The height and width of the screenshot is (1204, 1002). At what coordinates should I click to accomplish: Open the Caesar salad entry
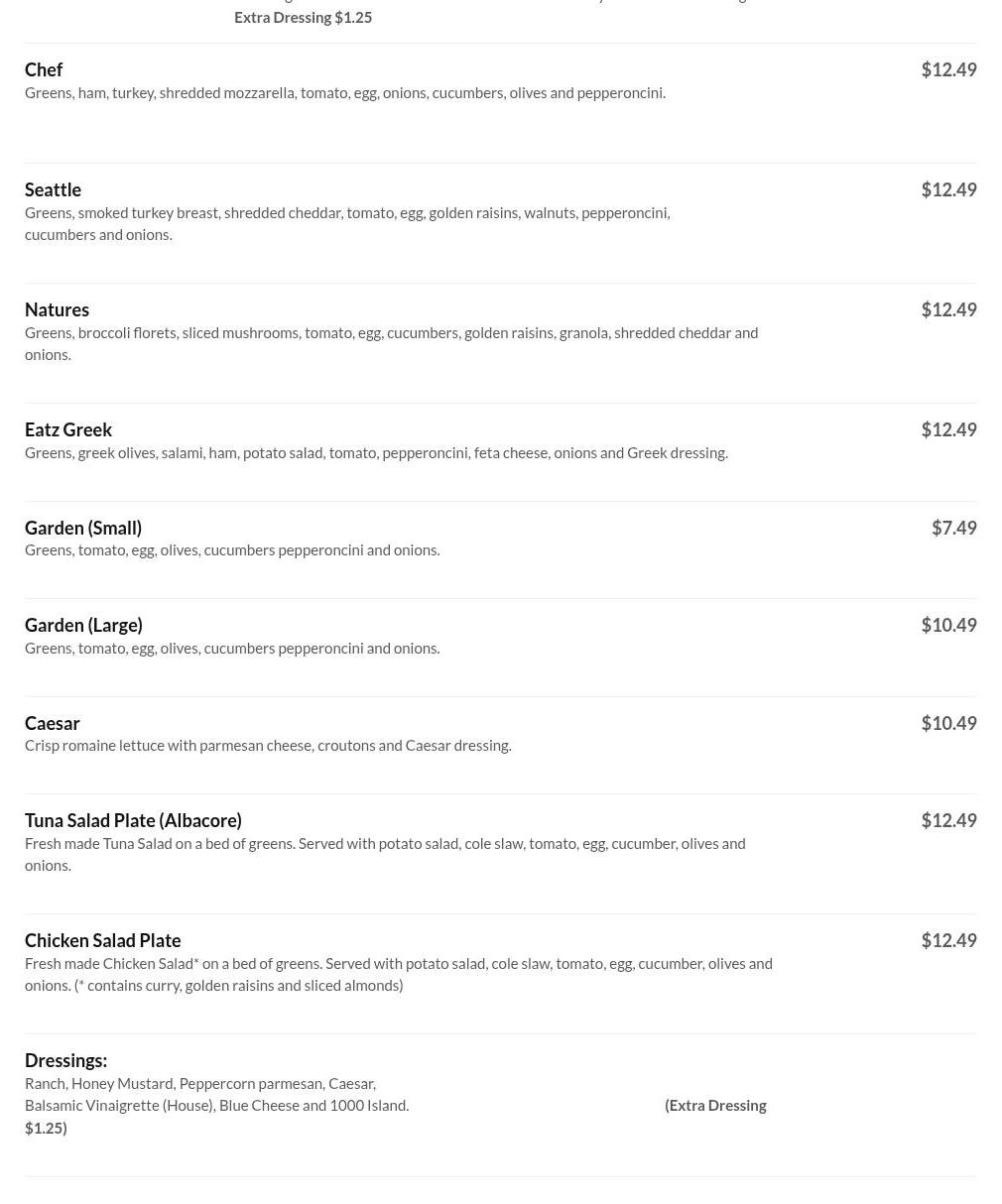pos(53,723)
